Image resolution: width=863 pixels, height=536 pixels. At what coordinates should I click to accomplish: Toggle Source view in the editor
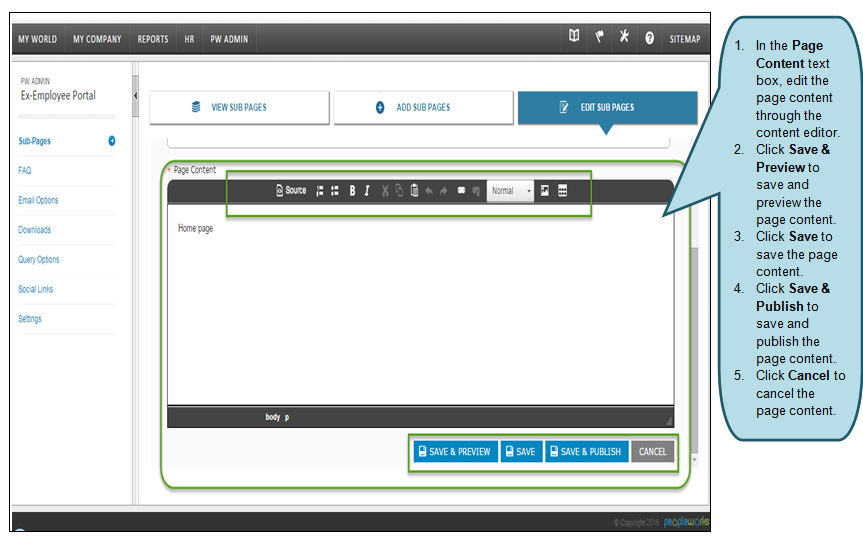[291, 191]
